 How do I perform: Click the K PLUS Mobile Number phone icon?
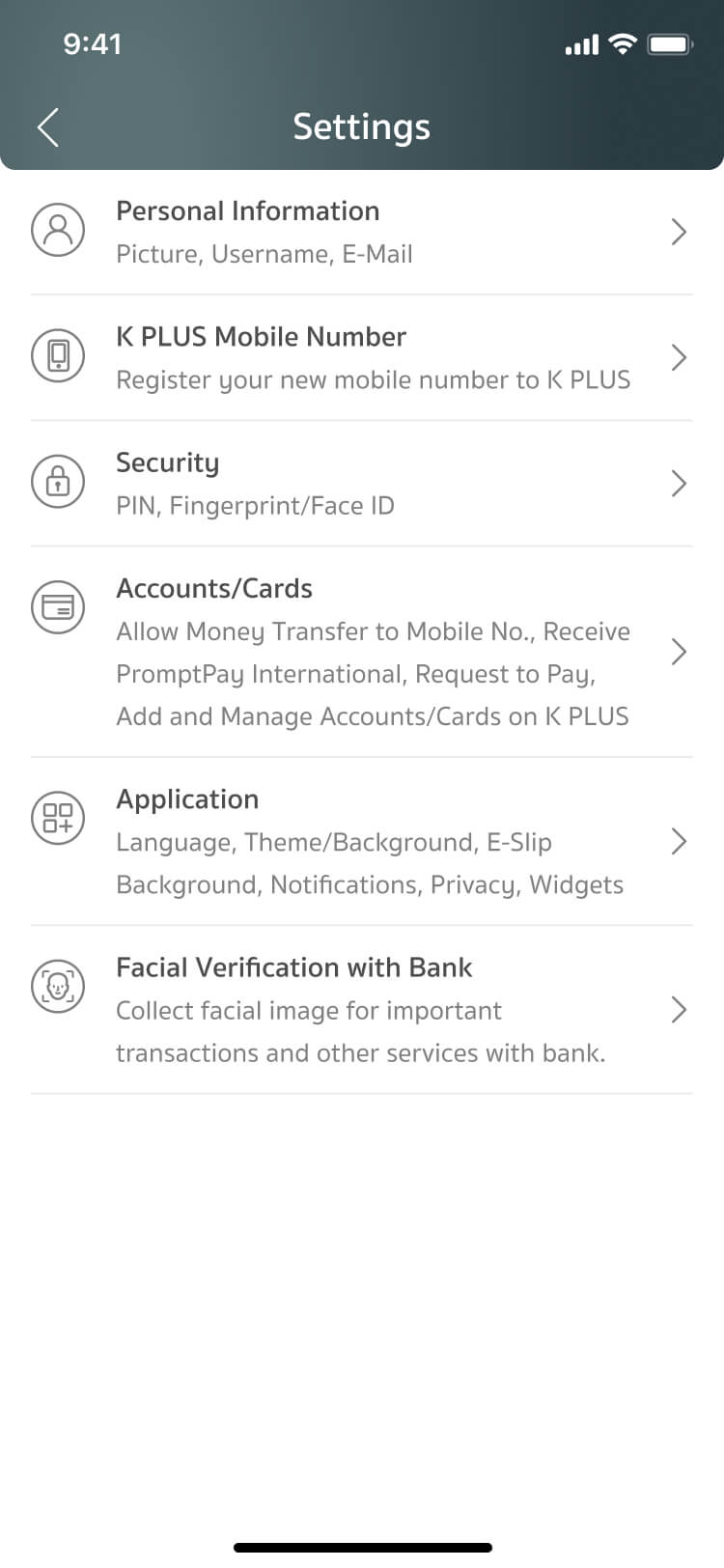[x=58, y=355]
